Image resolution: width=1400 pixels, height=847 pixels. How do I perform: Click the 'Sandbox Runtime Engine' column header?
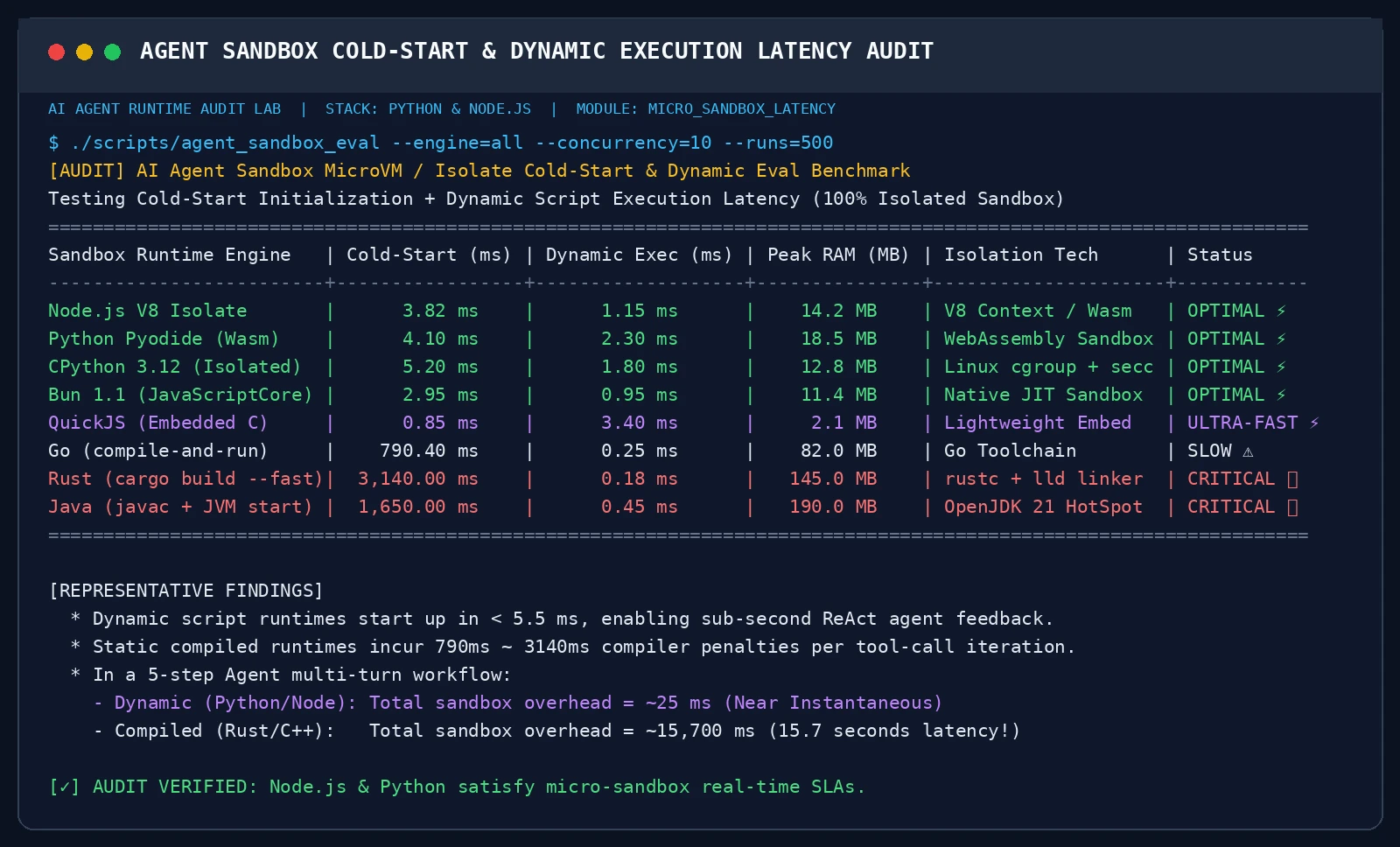coord(170,255)
